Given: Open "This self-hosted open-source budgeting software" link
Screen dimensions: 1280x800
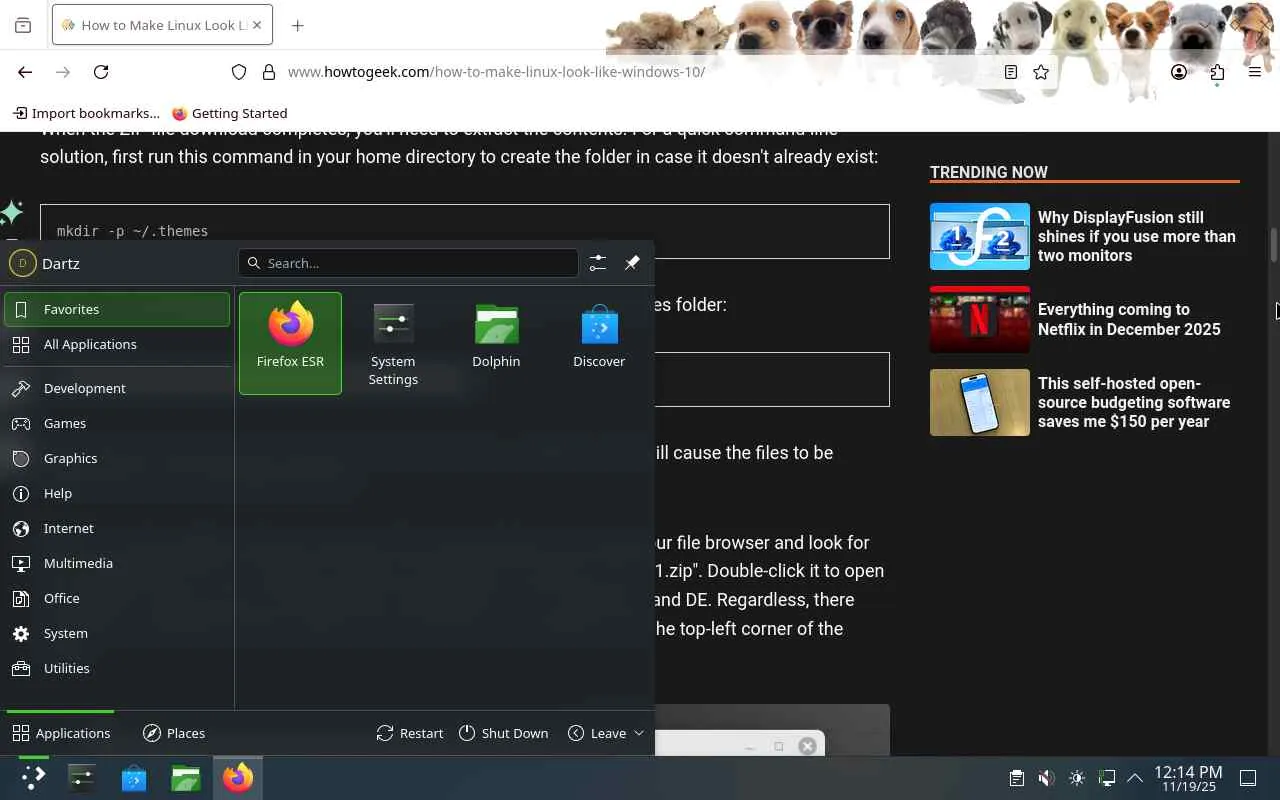Looking at the screenshot, I should click(1134, 402).
